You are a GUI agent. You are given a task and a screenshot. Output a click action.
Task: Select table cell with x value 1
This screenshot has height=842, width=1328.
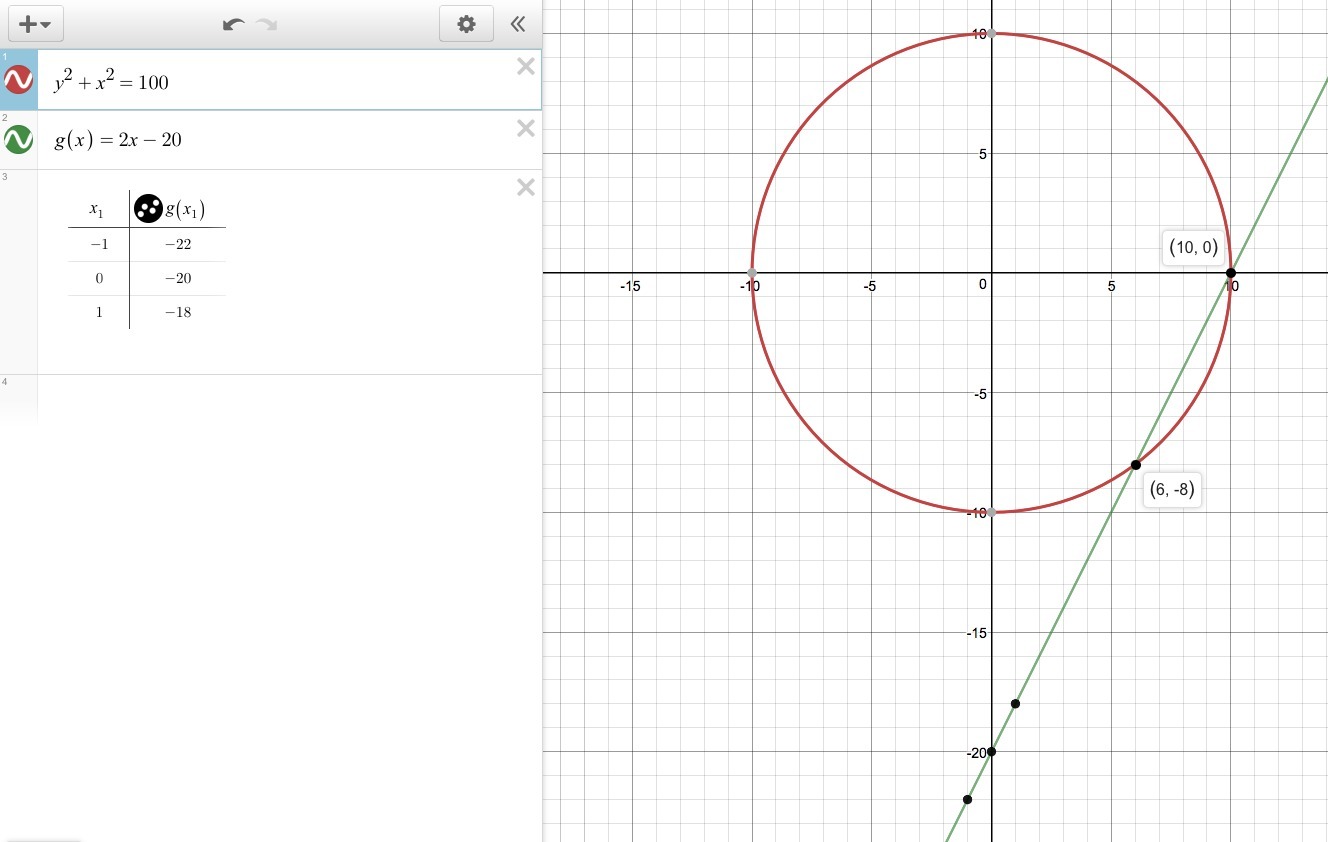[98, 312]
